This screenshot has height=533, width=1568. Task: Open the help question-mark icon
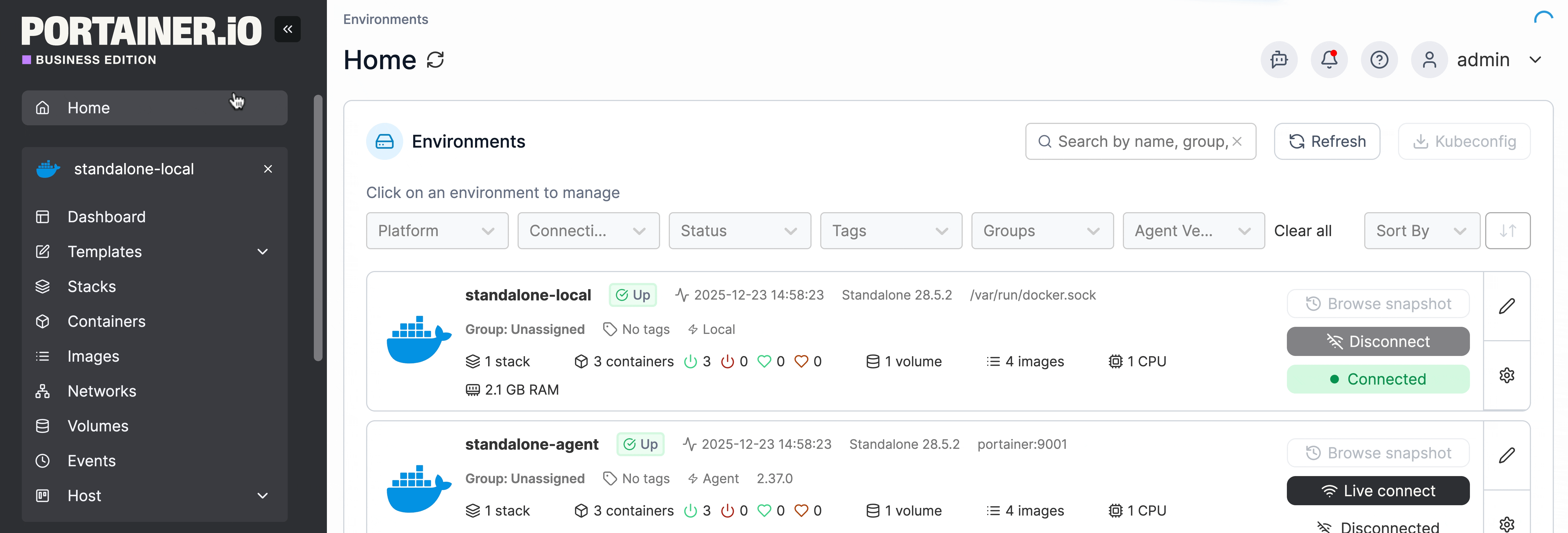(1379, 60)
